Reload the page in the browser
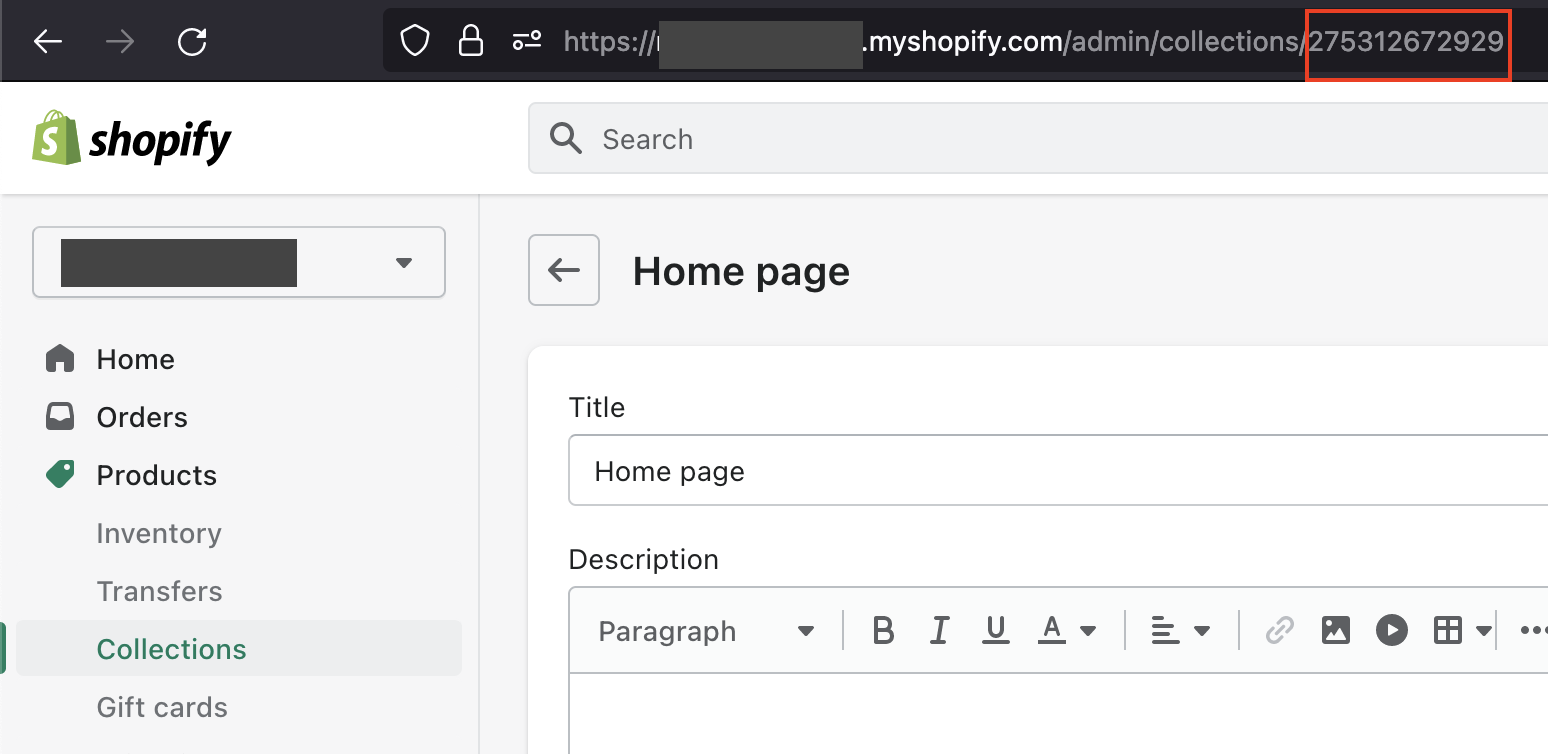Image resolution: width=1548 pixels, height=754 pixels. tap(192, 41)
